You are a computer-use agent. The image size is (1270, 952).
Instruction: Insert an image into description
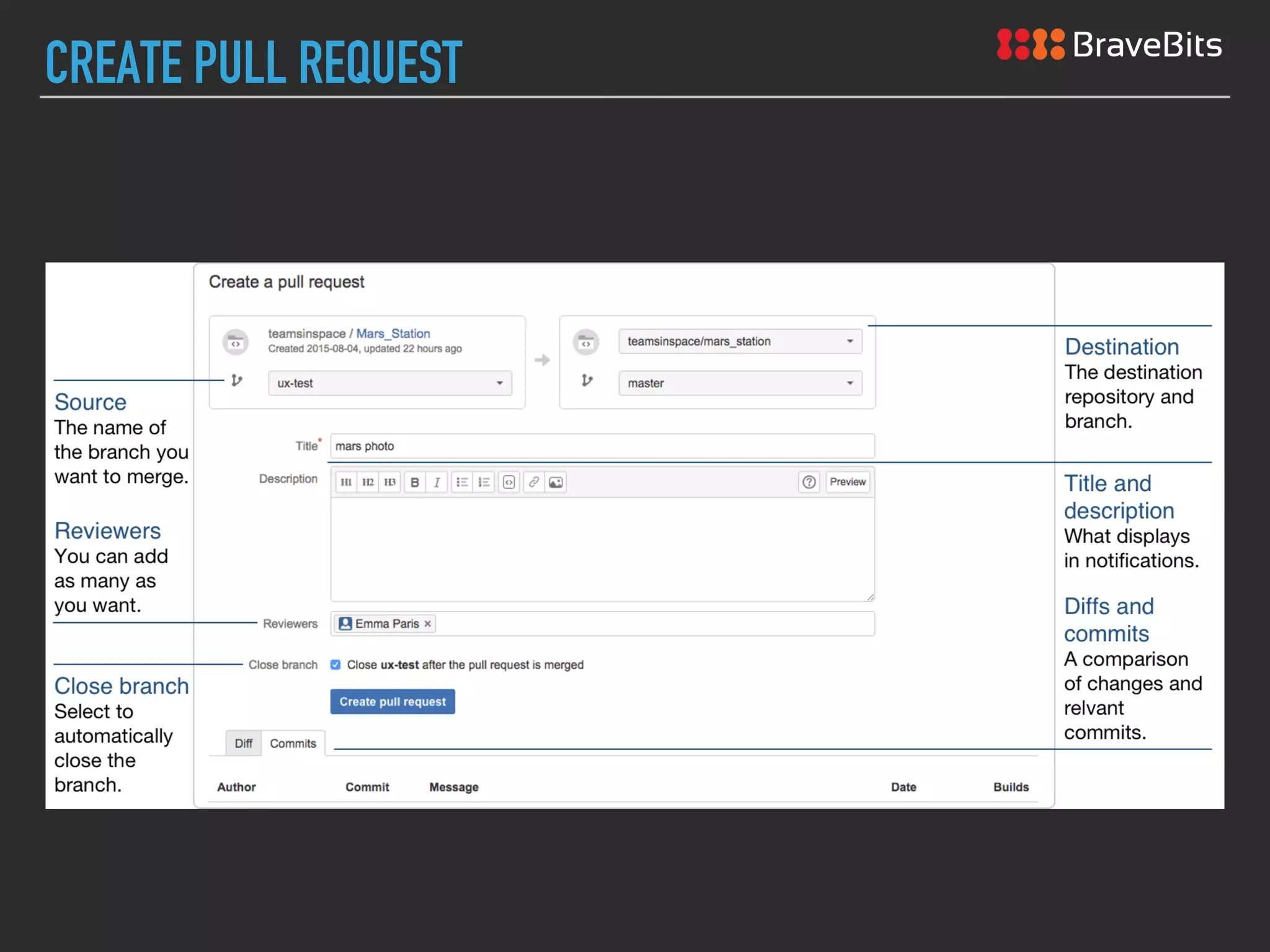(x=556, y=482)
